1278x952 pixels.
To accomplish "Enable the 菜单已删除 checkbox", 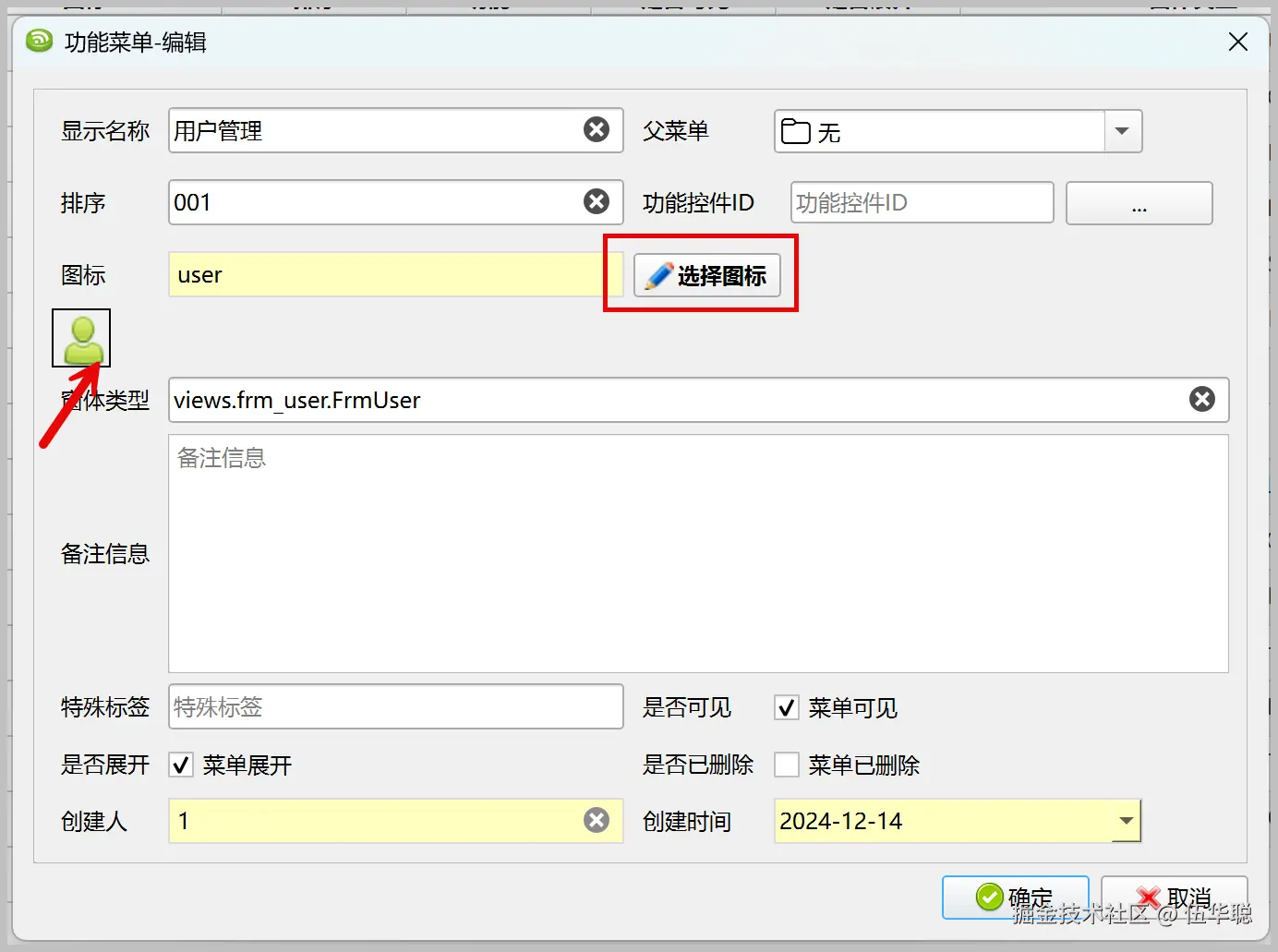I will point(787,765).
